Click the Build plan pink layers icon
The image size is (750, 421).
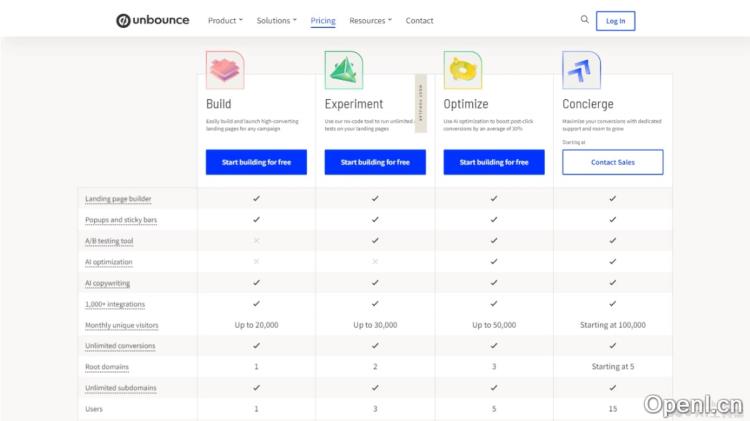[x=225, y=70]
